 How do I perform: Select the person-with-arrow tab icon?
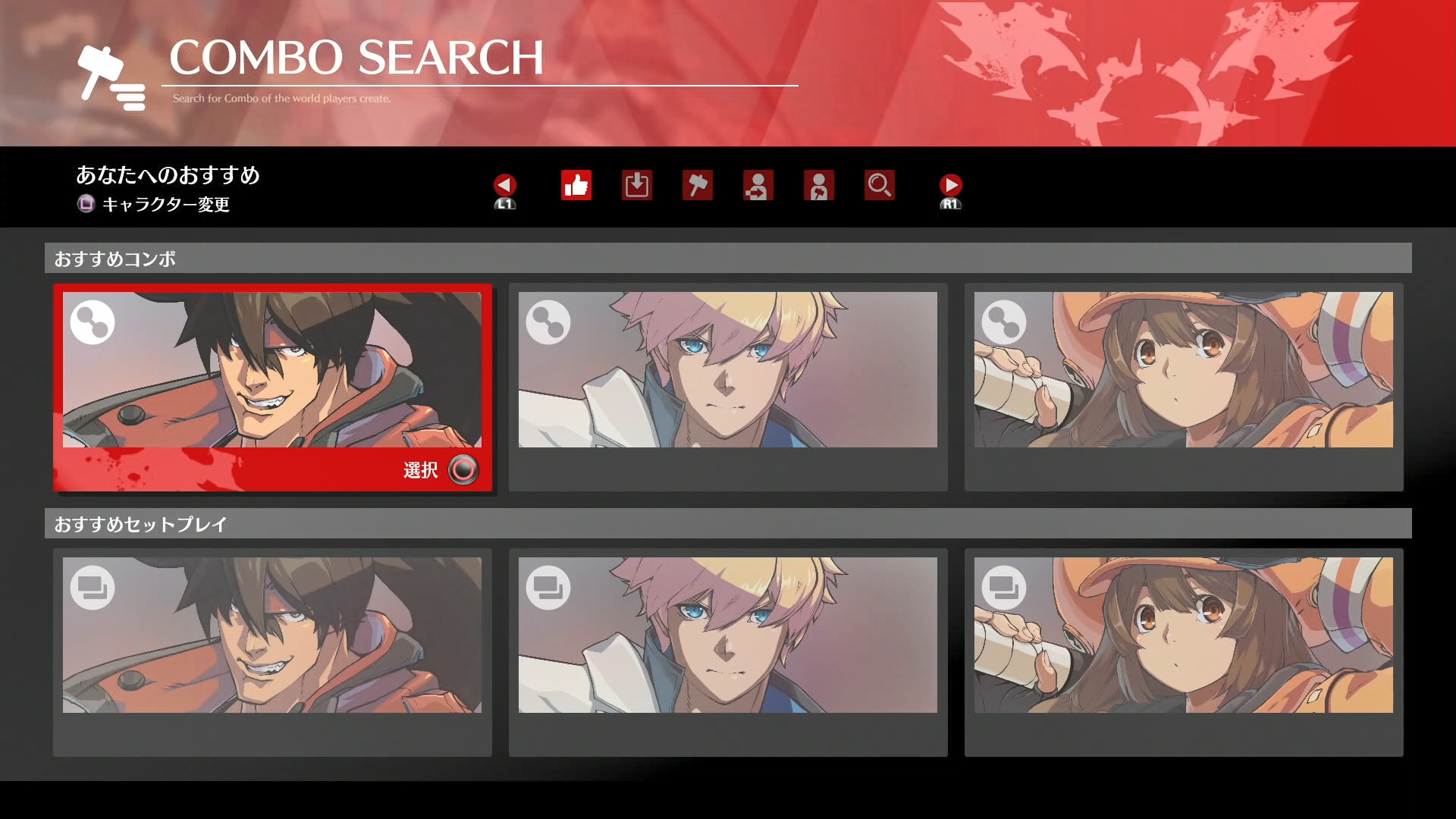[x=758, y=185]
